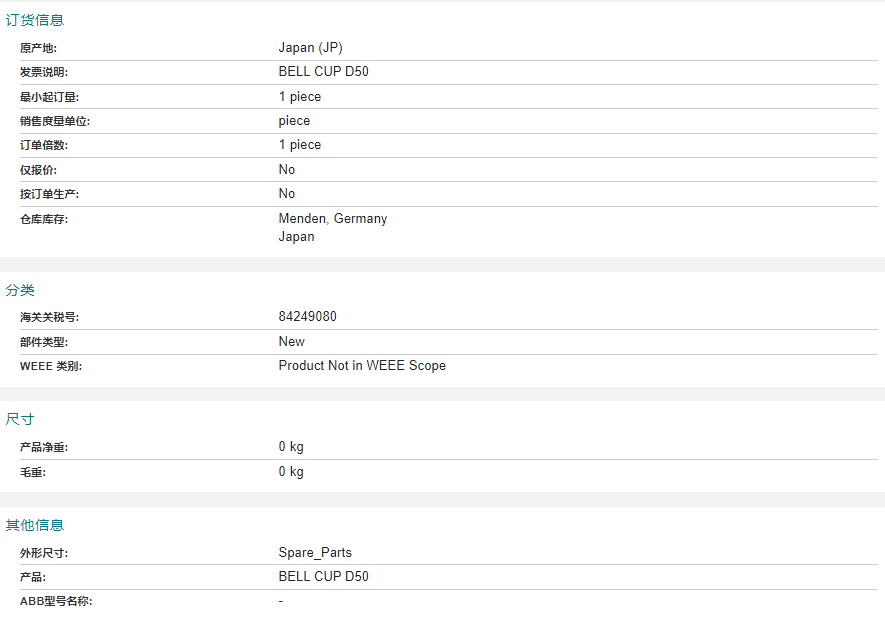Click Product Not in WEEE Scope text
This screenshot has width=885, height=620.
[x=362, y=366]
